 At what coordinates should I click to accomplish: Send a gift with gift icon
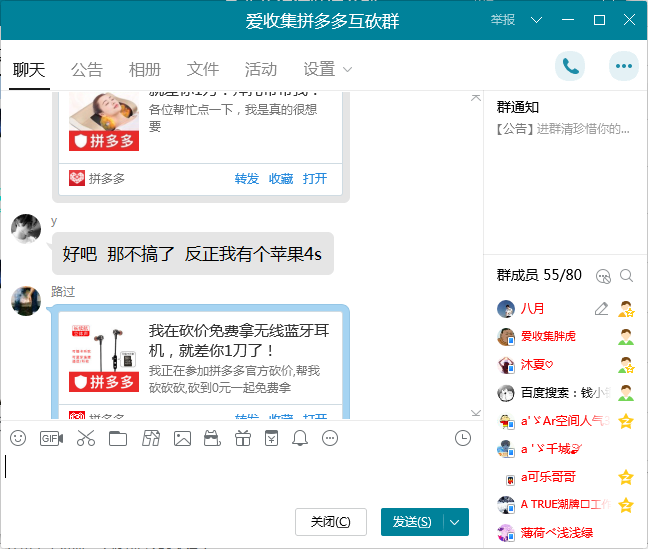pos(243,438)
